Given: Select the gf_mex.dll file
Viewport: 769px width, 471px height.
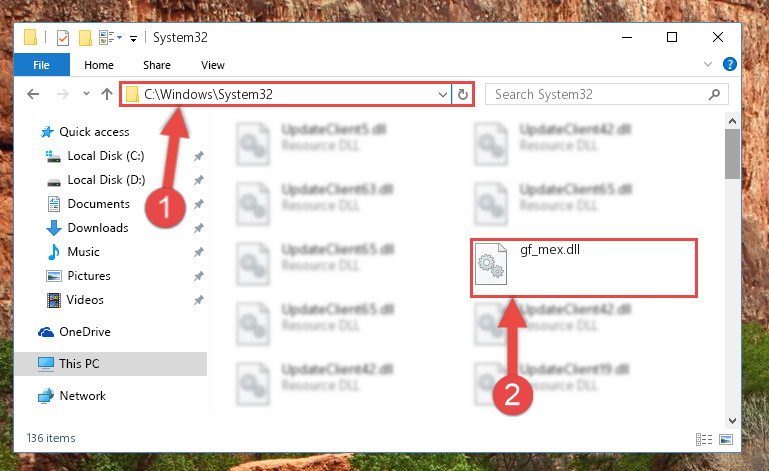Looking at the screenshot, I should [x=584, y=267].
